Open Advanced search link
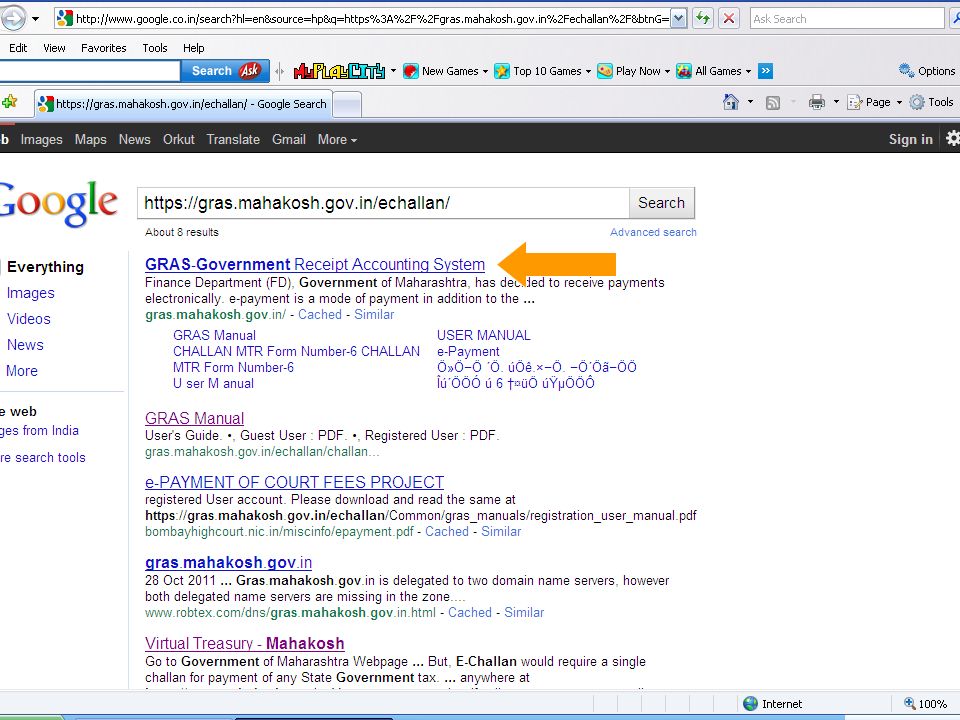 (x=653, y=233)
